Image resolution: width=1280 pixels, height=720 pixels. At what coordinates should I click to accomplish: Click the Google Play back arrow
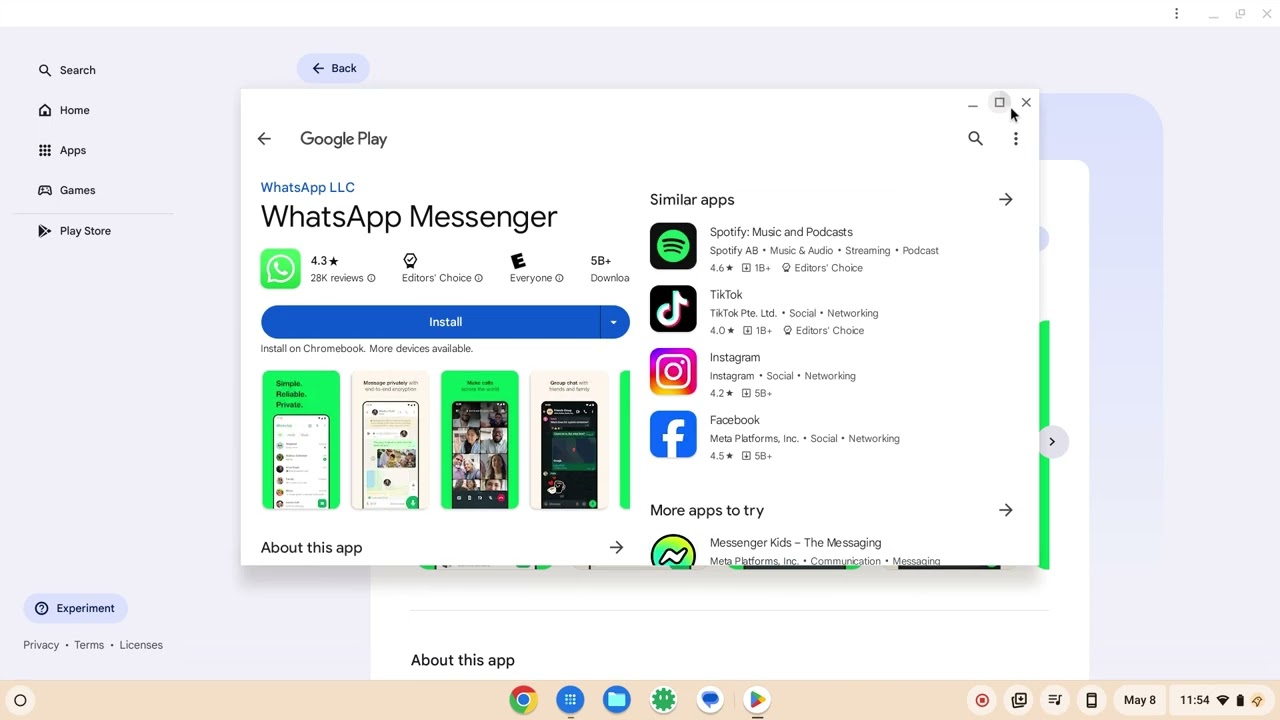pos(264,139)
